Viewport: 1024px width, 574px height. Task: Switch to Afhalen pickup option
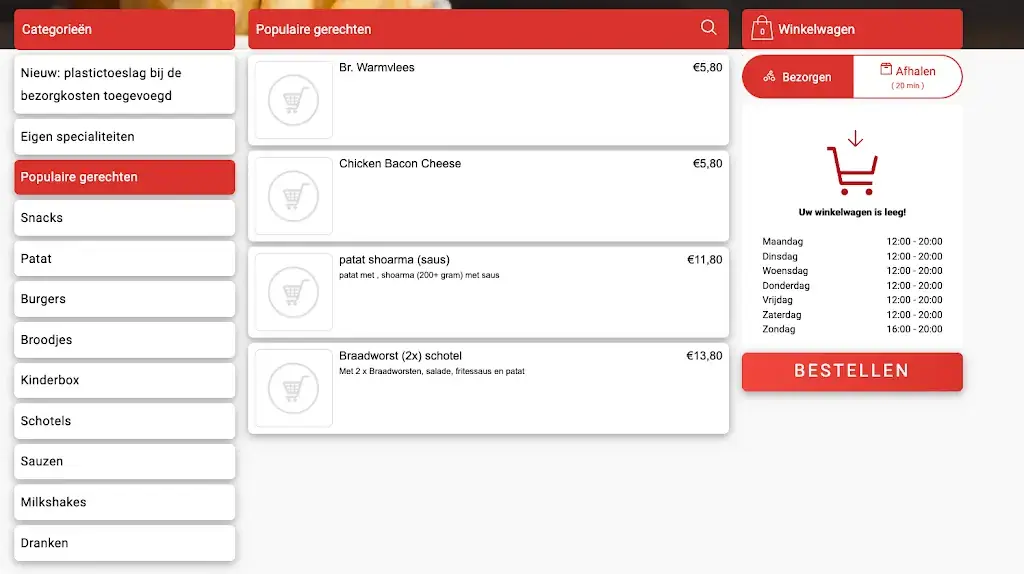point(908,77)
